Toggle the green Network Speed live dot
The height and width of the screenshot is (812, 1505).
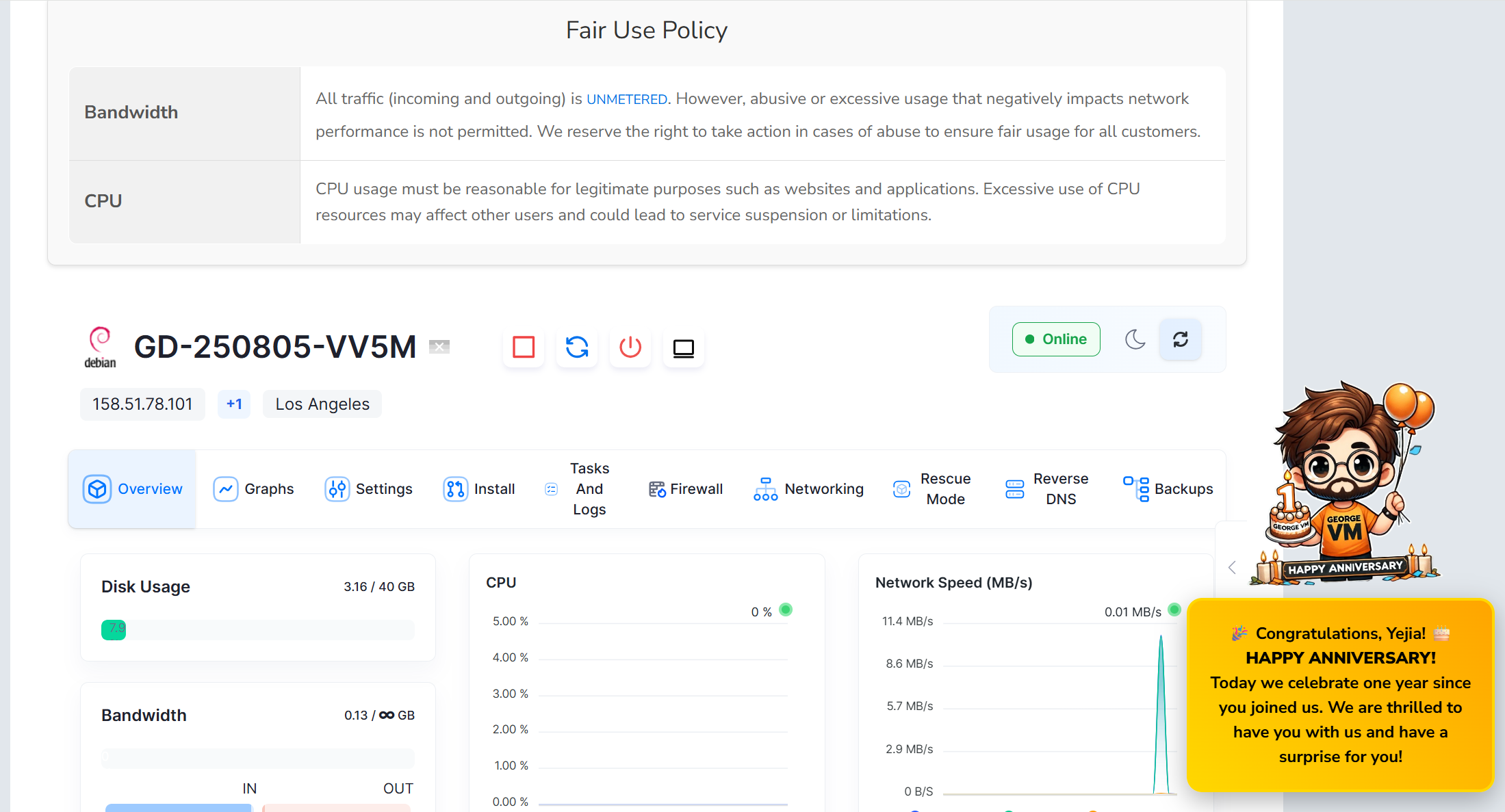pos(1174,610)
